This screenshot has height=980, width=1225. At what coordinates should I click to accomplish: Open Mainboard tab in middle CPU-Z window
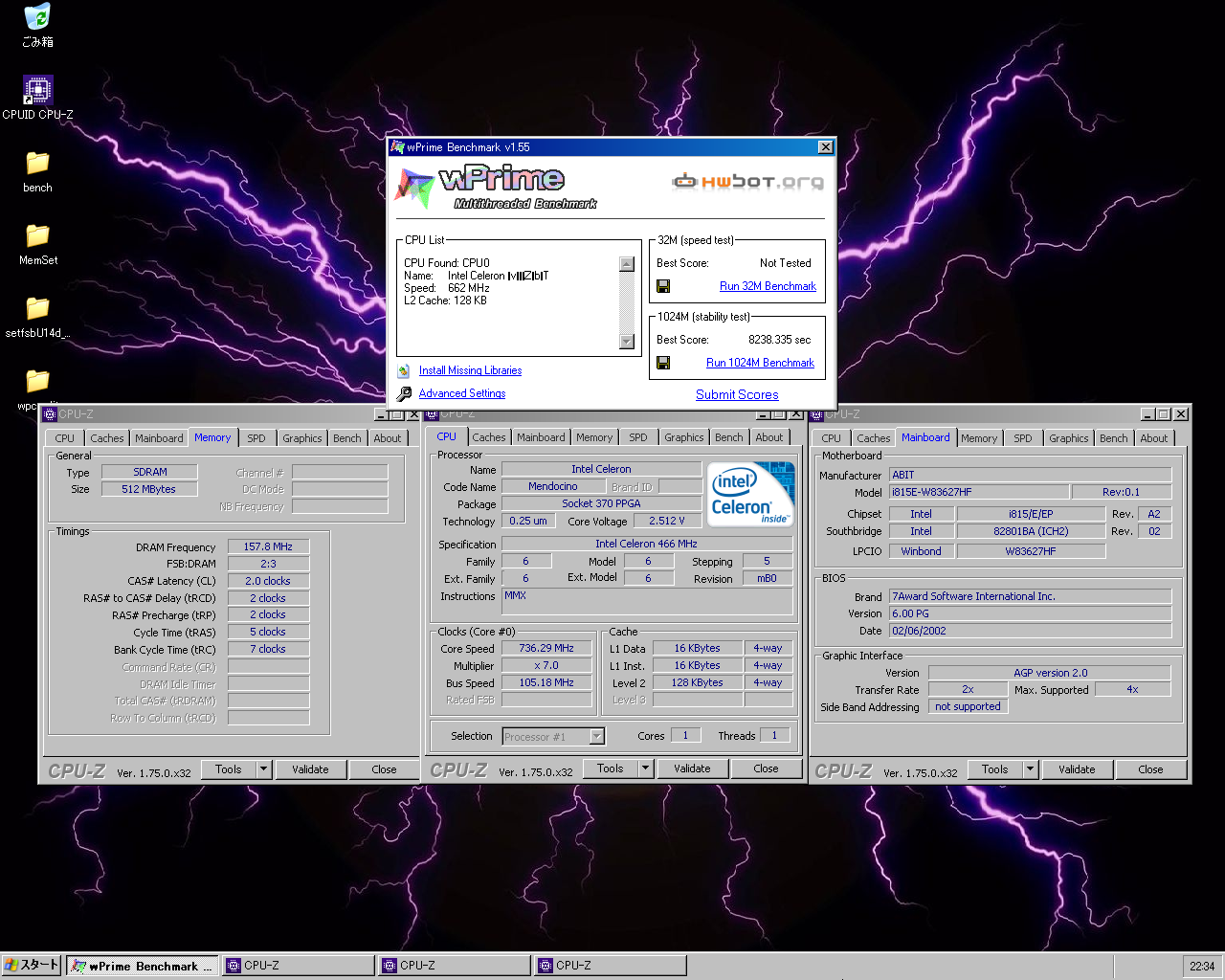coord(541,437)
